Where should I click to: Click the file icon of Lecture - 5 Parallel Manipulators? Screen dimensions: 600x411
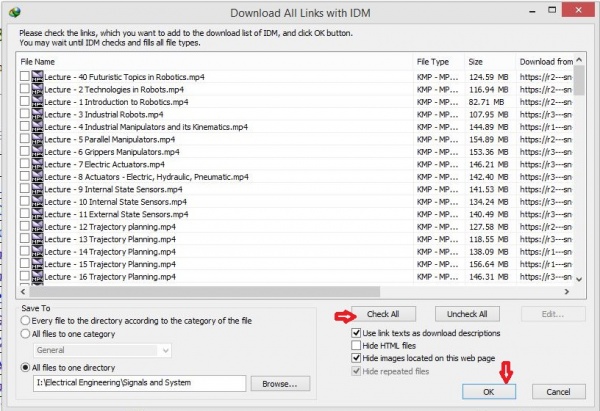(38, 139)
